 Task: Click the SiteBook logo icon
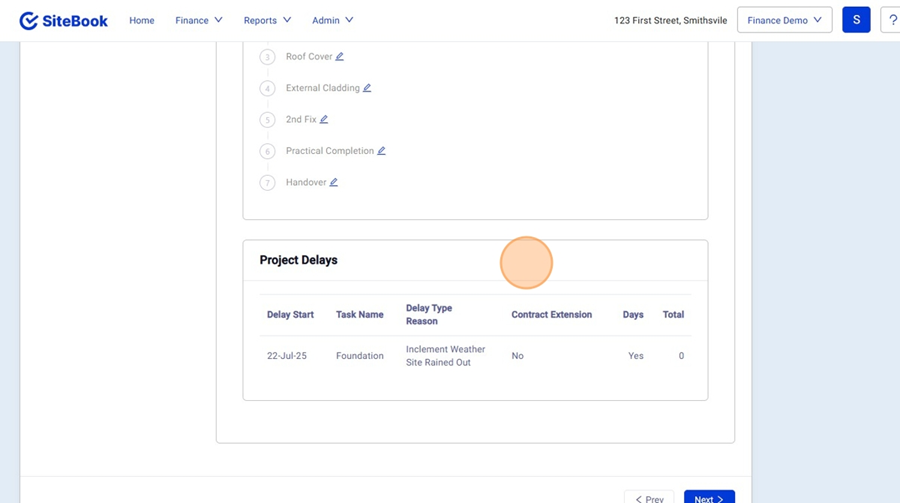tap(29, 21)
